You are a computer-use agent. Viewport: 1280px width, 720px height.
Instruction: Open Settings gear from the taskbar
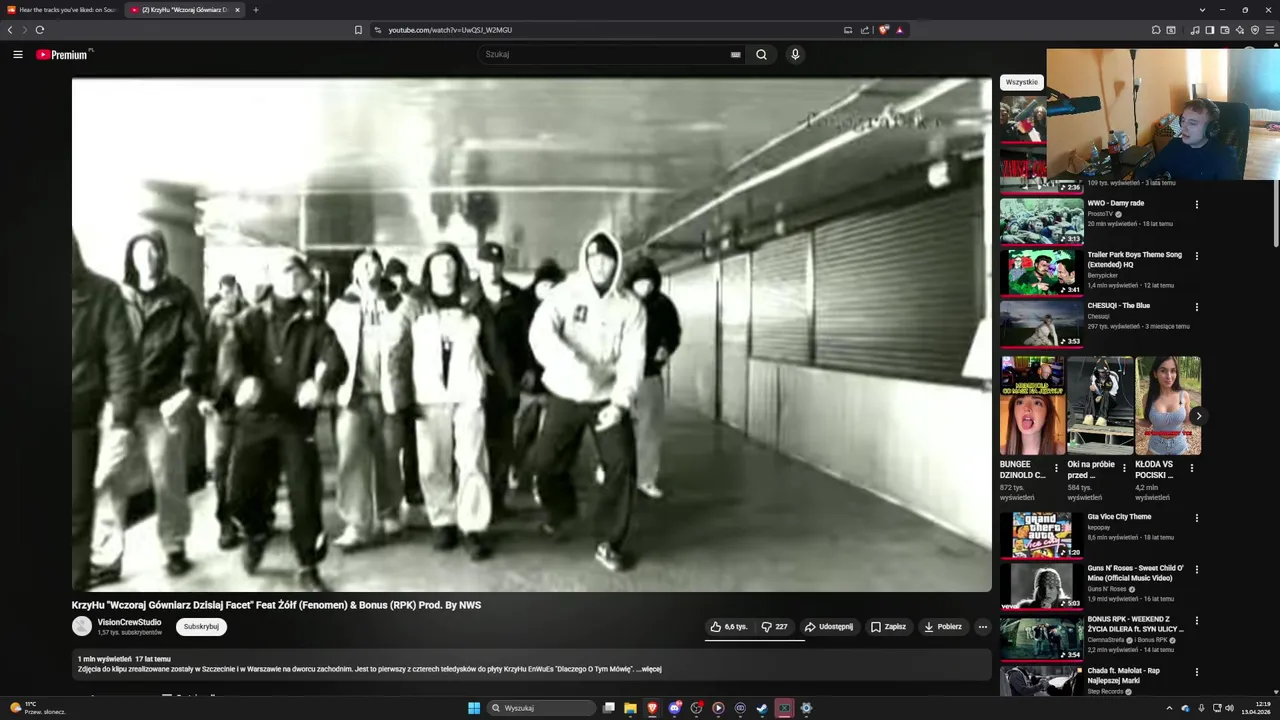806,708
